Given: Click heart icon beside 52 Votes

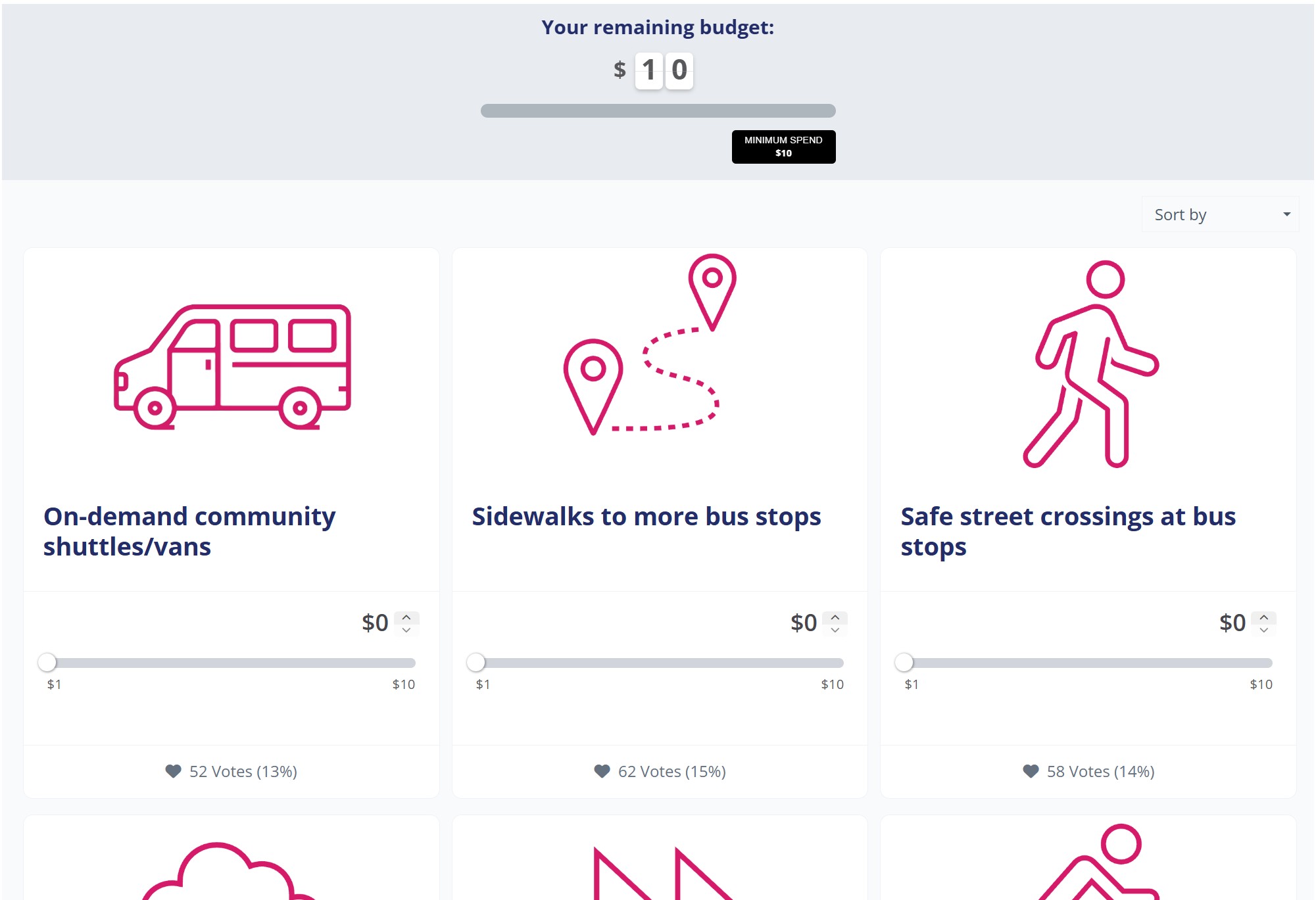Looking at the screenshot, I should pos(173,771).
